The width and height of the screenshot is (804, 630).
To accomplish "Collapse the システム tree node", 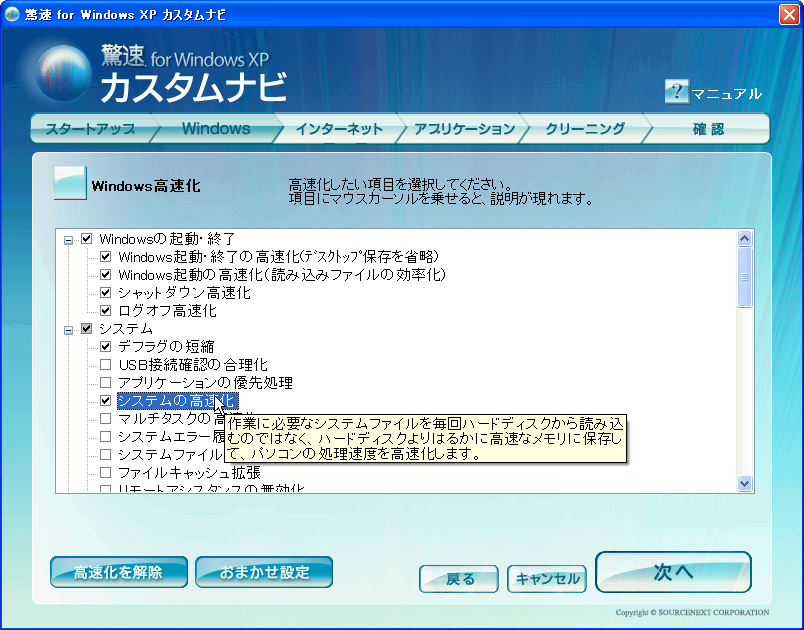I will tap(68, 330).
